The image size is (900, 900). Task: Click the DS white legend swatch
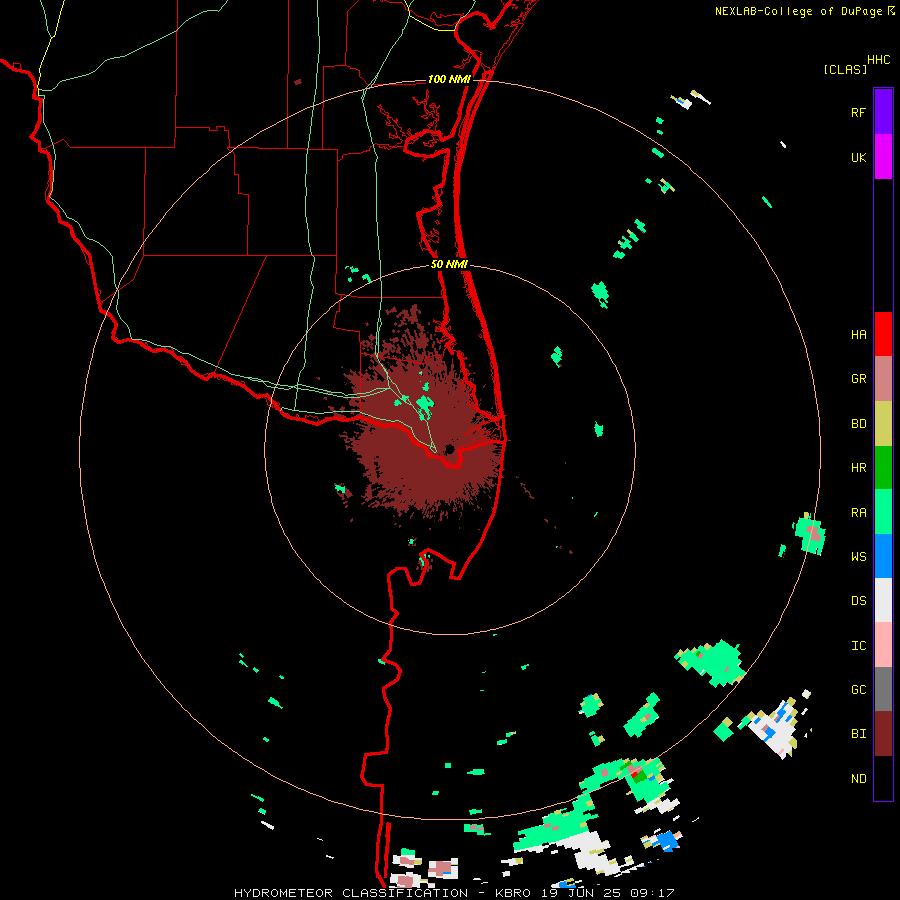click(883, 600)
